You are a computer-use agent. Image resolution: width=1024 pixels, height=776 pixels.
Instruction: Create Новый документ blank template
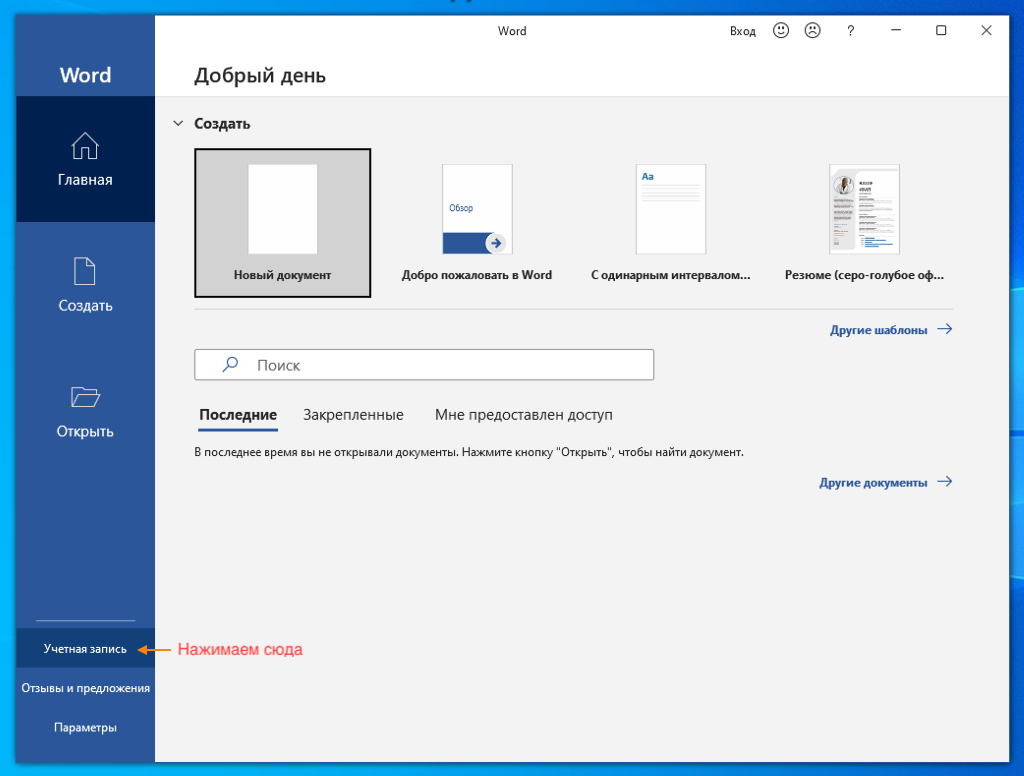click(283, 223)
